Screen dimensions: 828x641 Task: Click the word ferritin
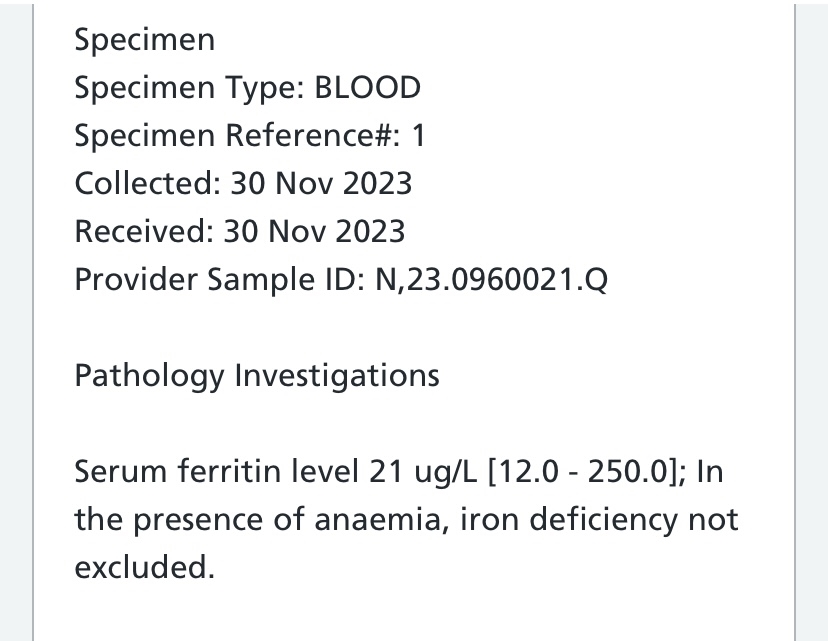[230, 471]
